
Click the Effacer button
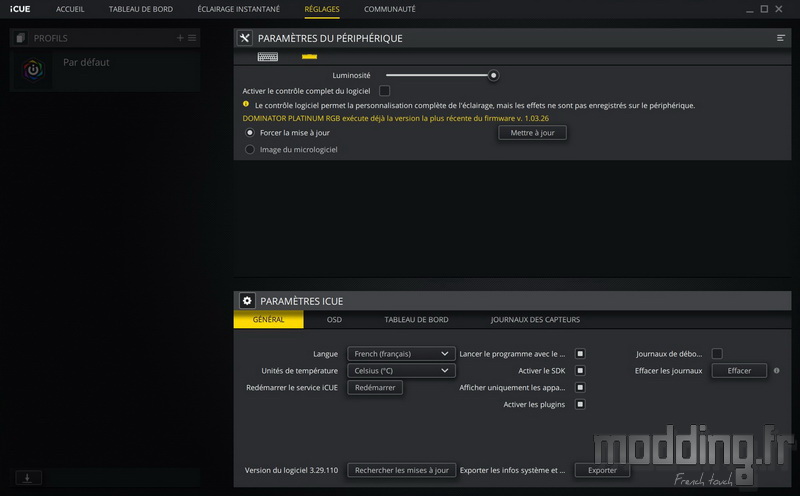[x=739, y=370]
